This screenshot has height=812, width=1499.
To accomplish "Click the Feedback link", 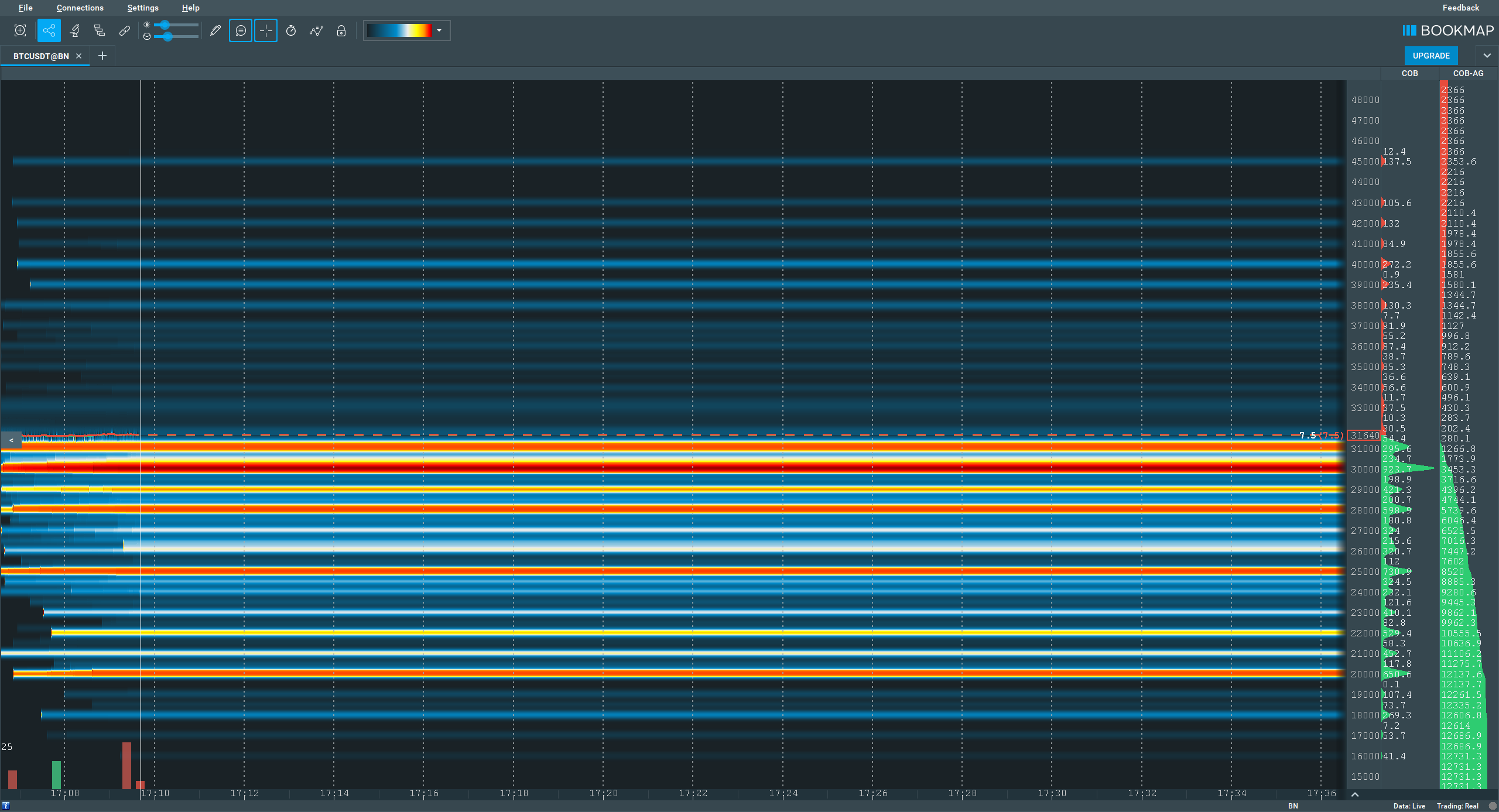I will pyautogui.click(x=1460, y=8).
